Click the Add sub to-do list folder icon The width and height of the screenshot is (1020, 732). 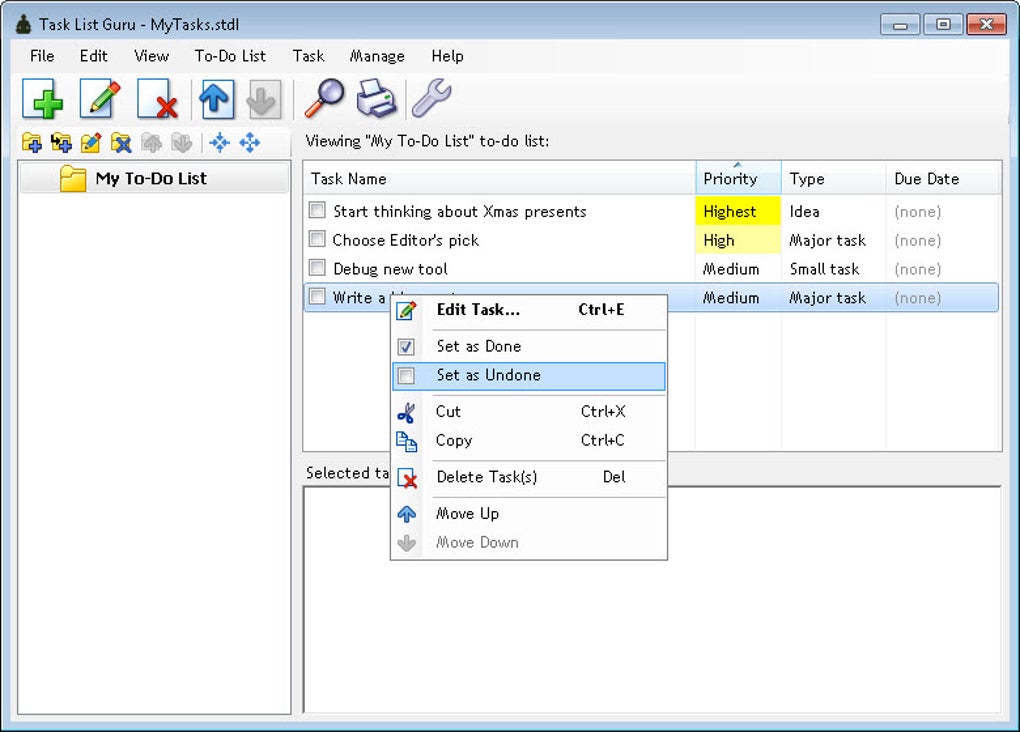point(61,142)
